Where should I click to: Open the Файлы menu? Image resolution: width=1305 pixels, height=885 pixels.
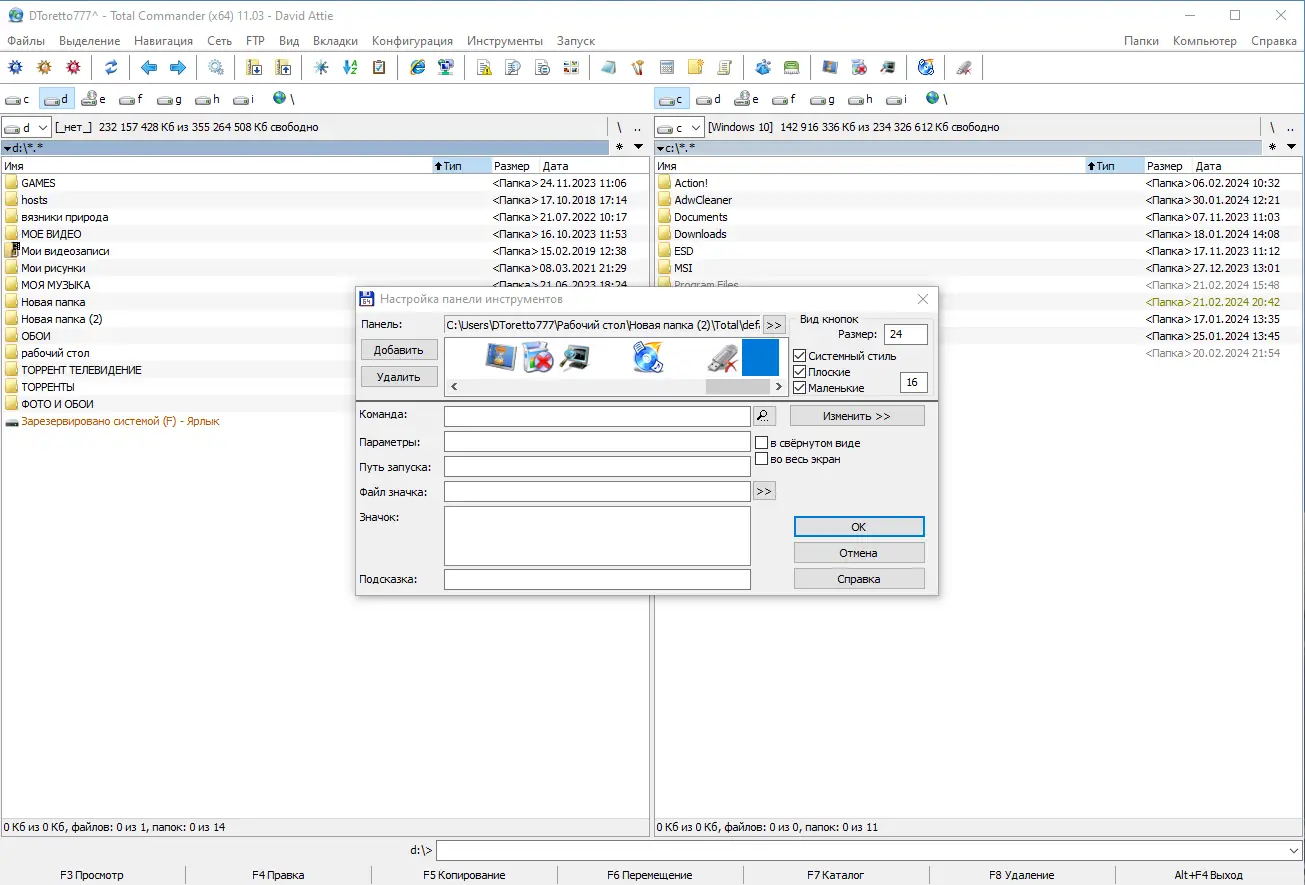26,41
